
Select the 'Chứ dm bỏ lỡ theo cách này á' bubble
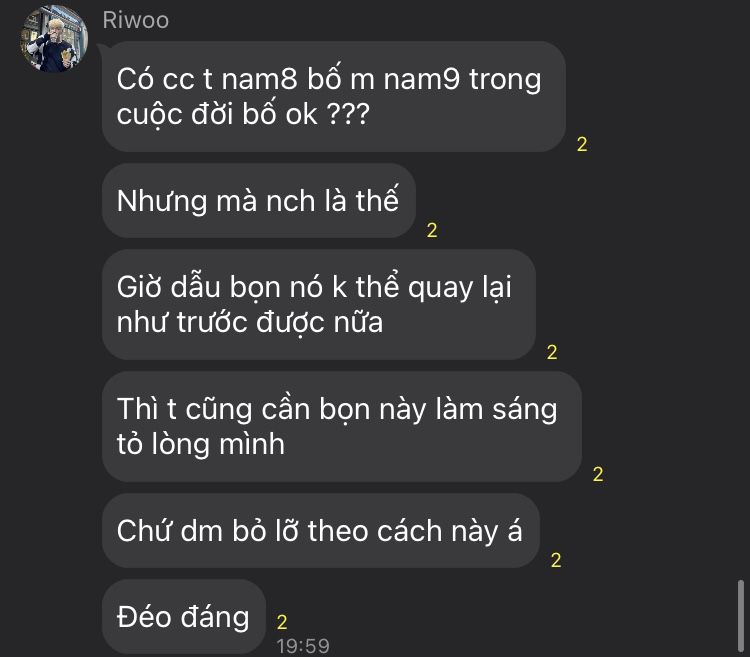320,531
